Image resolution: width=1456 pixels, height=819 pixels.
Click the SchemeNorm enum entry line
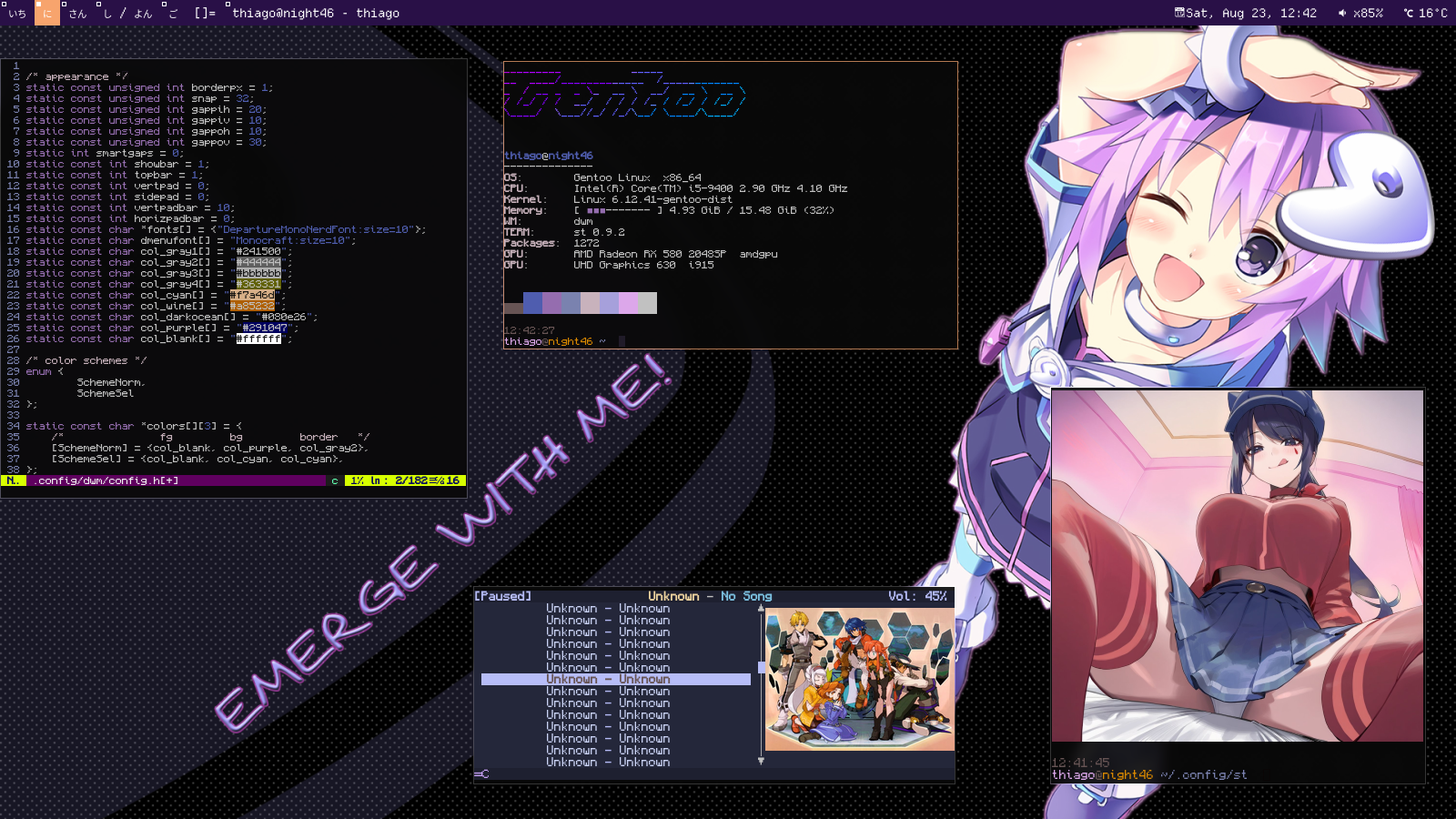(x=111, y=382)
